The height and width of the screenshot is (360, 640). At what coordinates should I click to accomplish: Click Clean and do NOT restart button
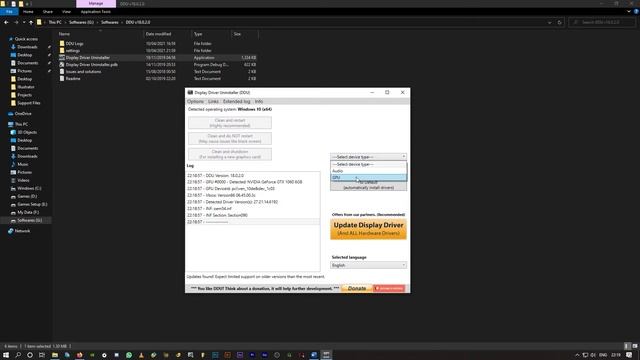click(x=230, y=138)
